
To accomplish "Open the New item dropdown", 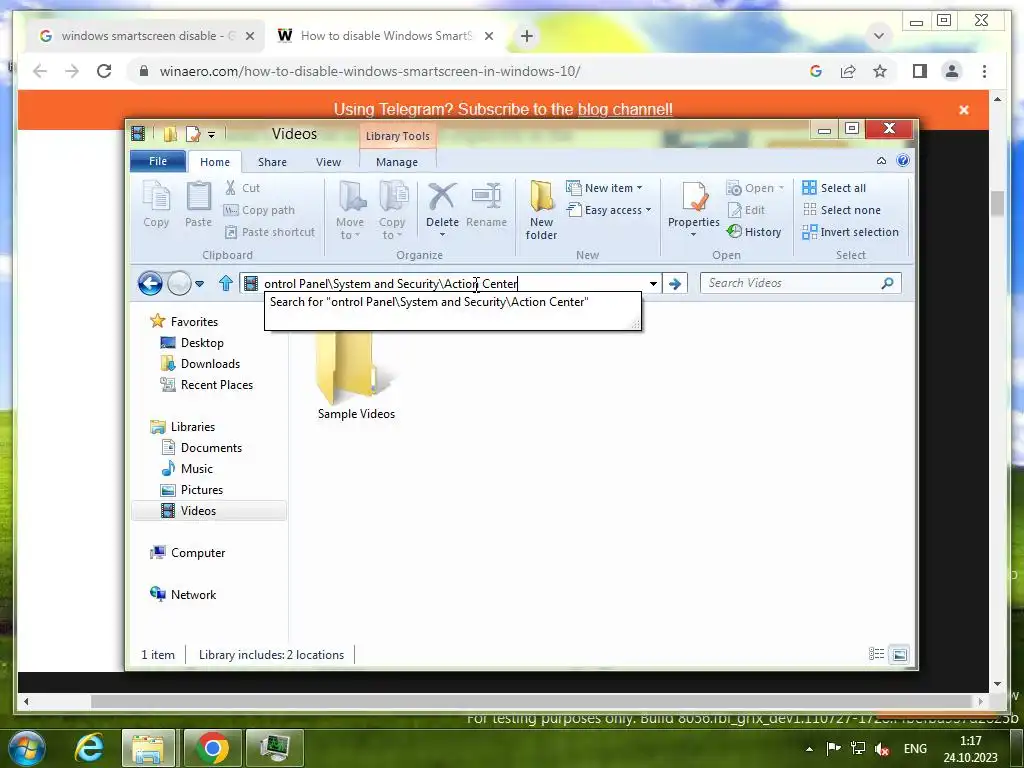I will pyautogui.click(x=604, y=188).
